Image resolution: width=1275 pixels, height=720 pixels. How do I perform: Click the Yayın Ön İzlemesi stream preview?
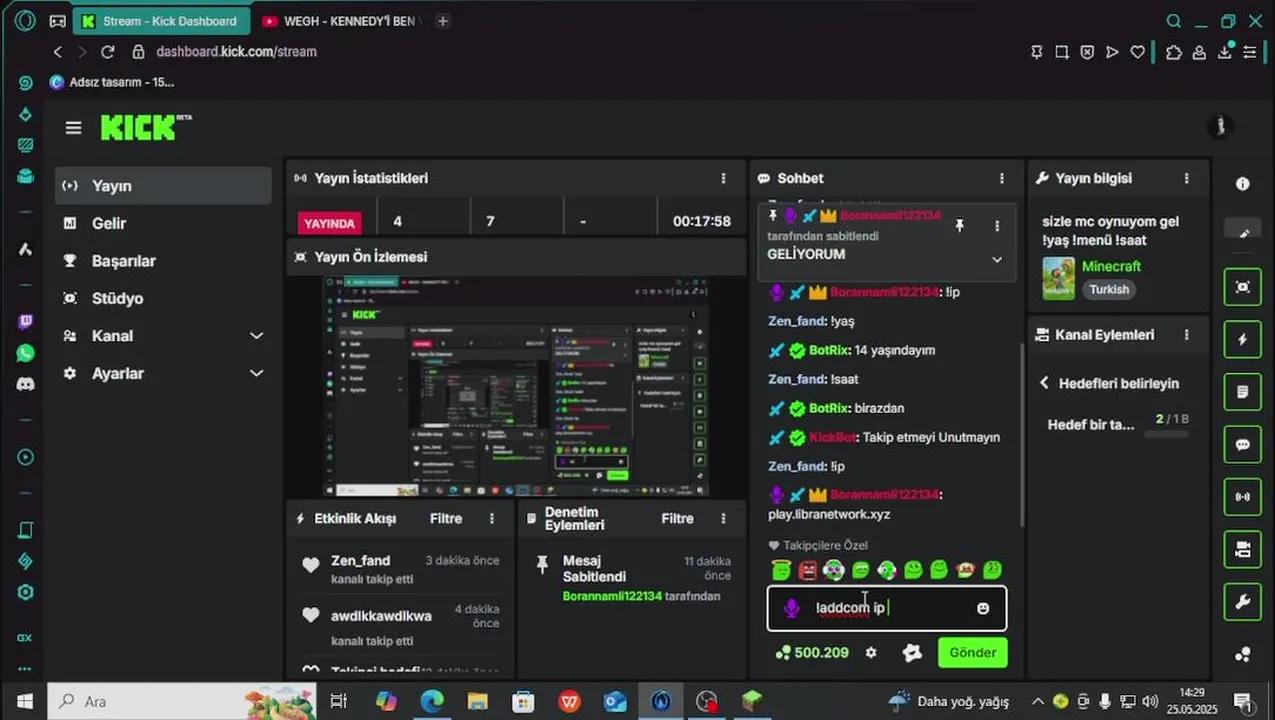(515, 386)
